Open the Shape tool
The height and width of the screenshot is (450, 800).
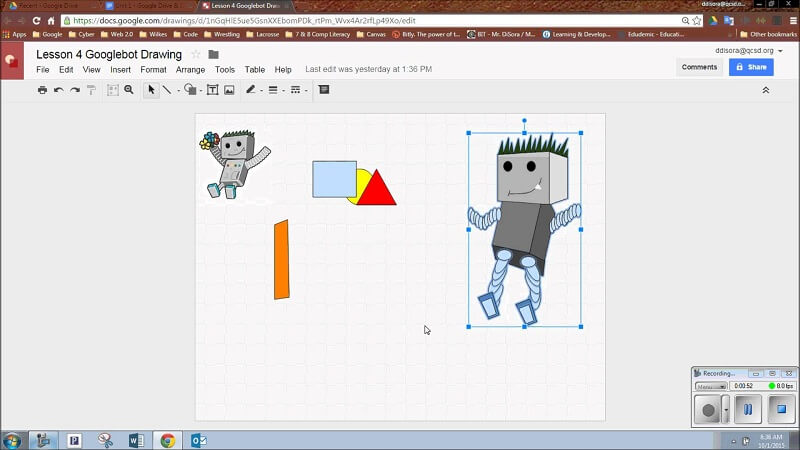click(x=190, y=90)
